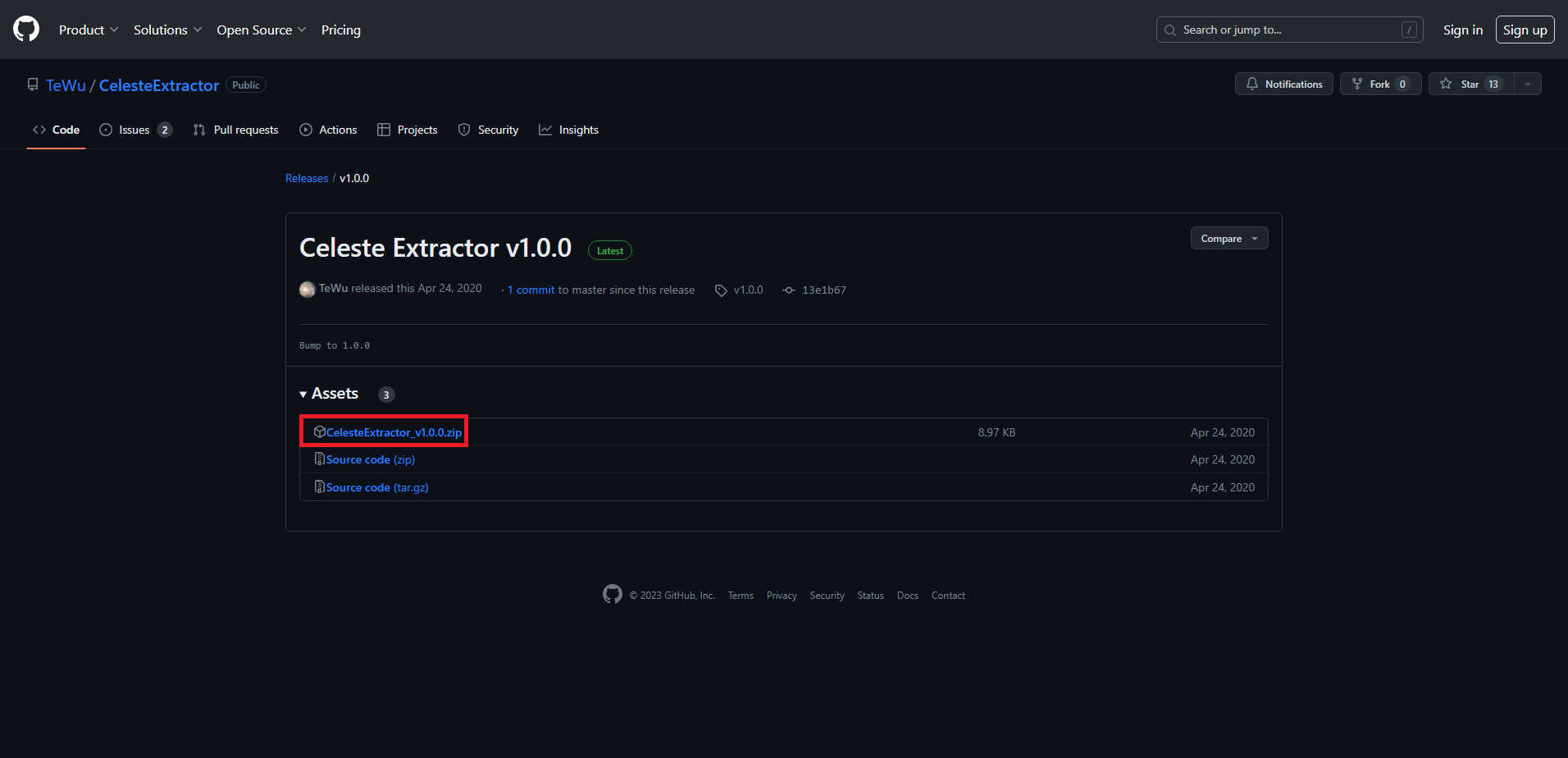Click the Assets count badge showing 3
The width and height of the screenshot is (1568, 758).
tap(386, 395)
